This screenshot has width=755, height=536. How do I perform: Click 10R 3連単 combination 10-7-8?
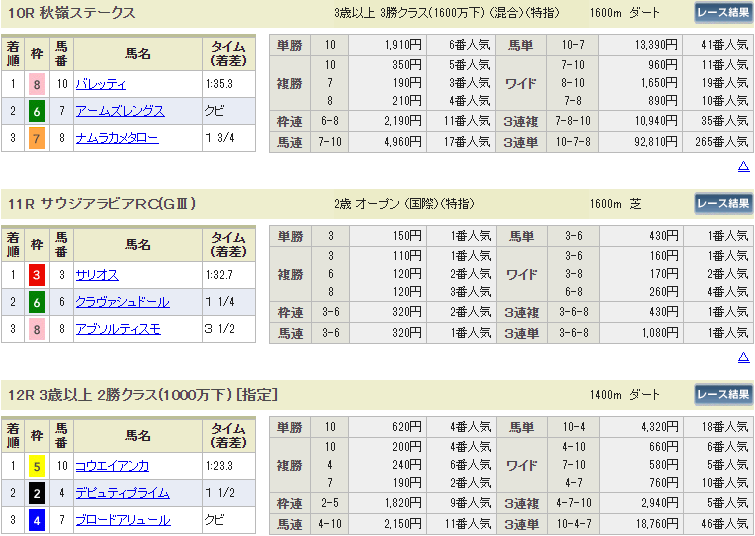(573, 142)
